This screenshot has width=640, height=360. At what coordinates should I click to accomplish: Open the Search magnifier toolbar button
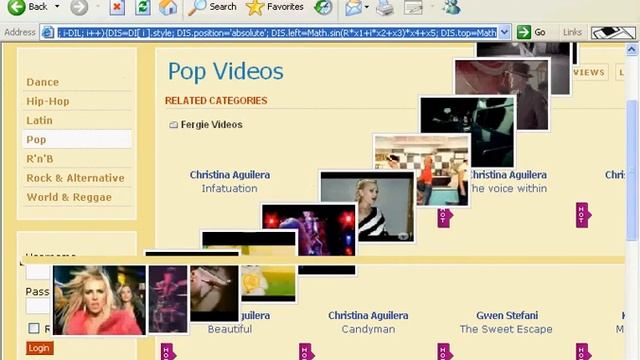[212, 7]
